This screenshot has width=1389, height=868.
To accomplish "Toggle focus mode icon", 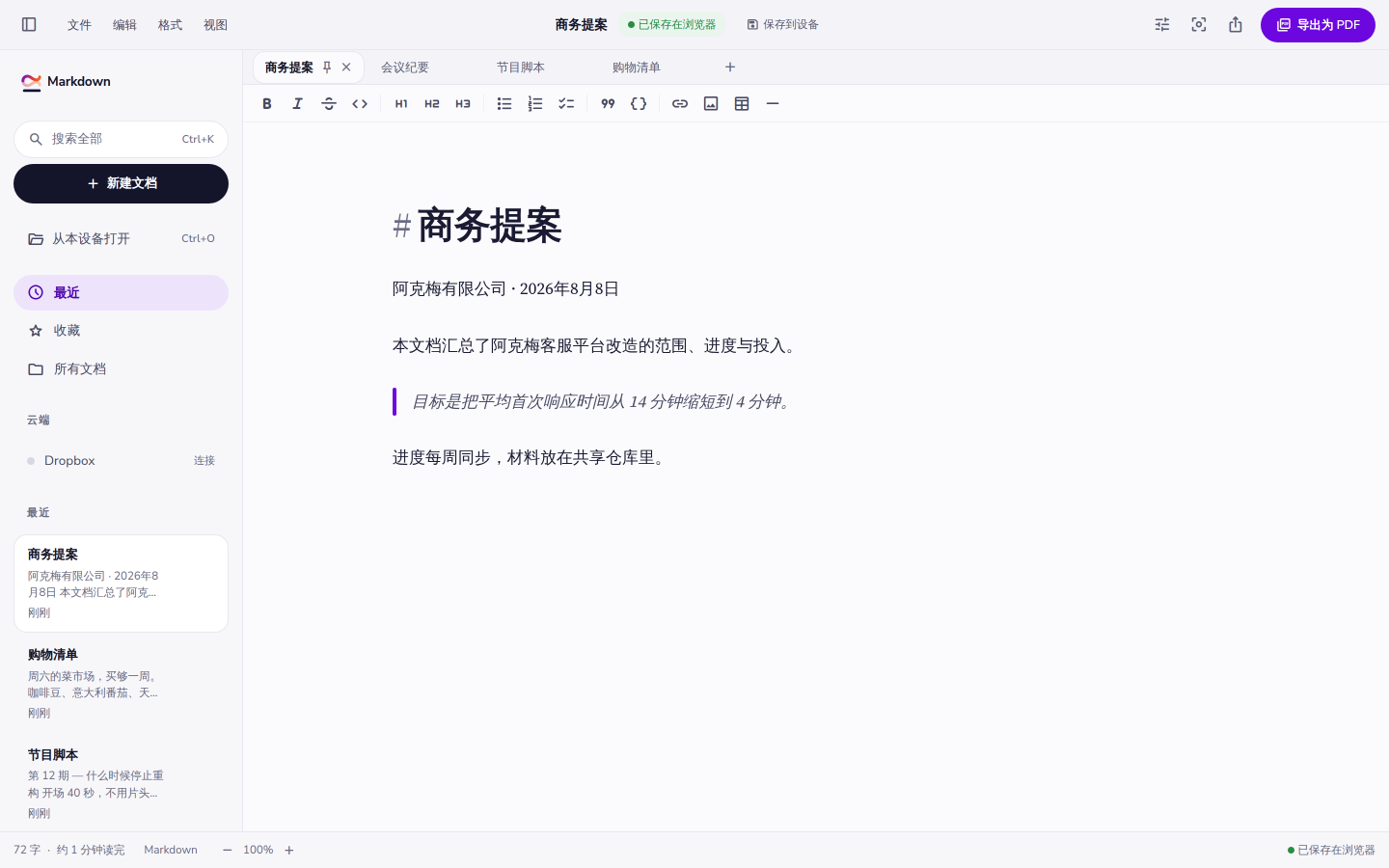I will (1199, 25).
